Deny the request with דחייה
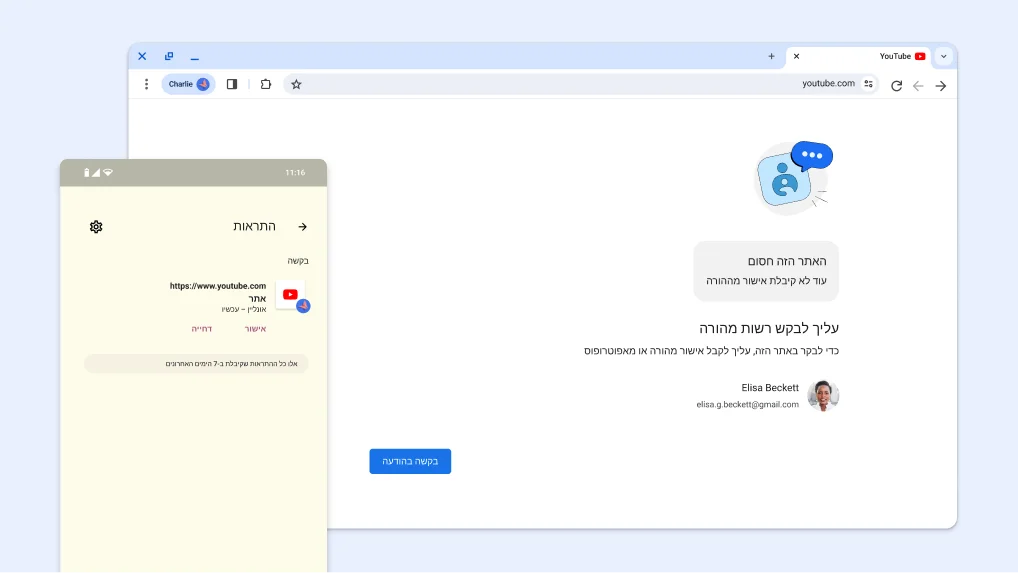 (x=202, y=329)
